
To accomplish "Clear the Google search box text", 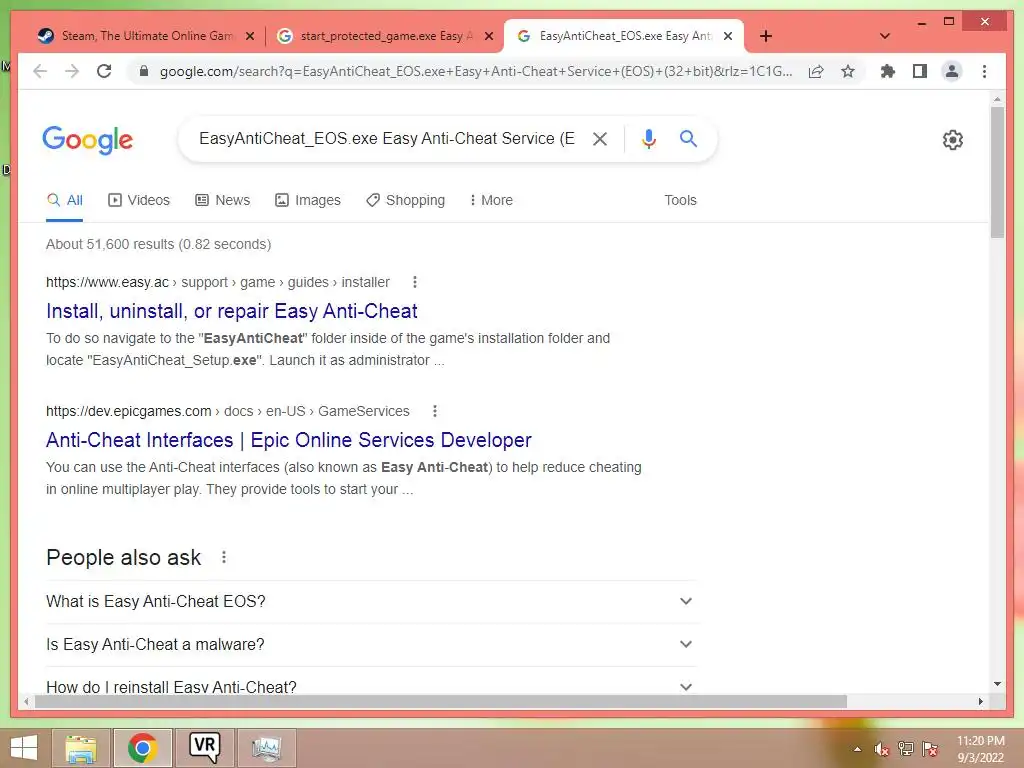I will (600, 138).
